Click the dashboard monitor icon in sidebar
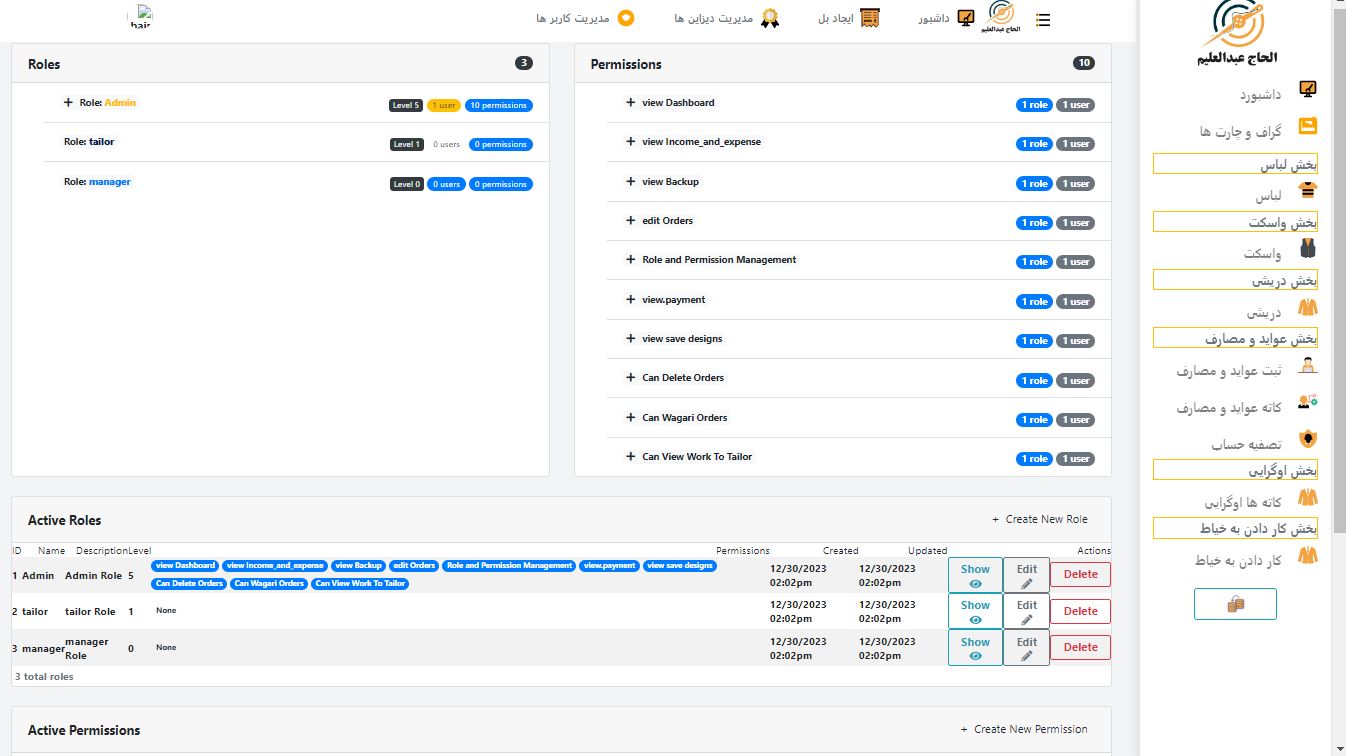Viewport: 1346px width, 756px height. [x=1306, y=90]
